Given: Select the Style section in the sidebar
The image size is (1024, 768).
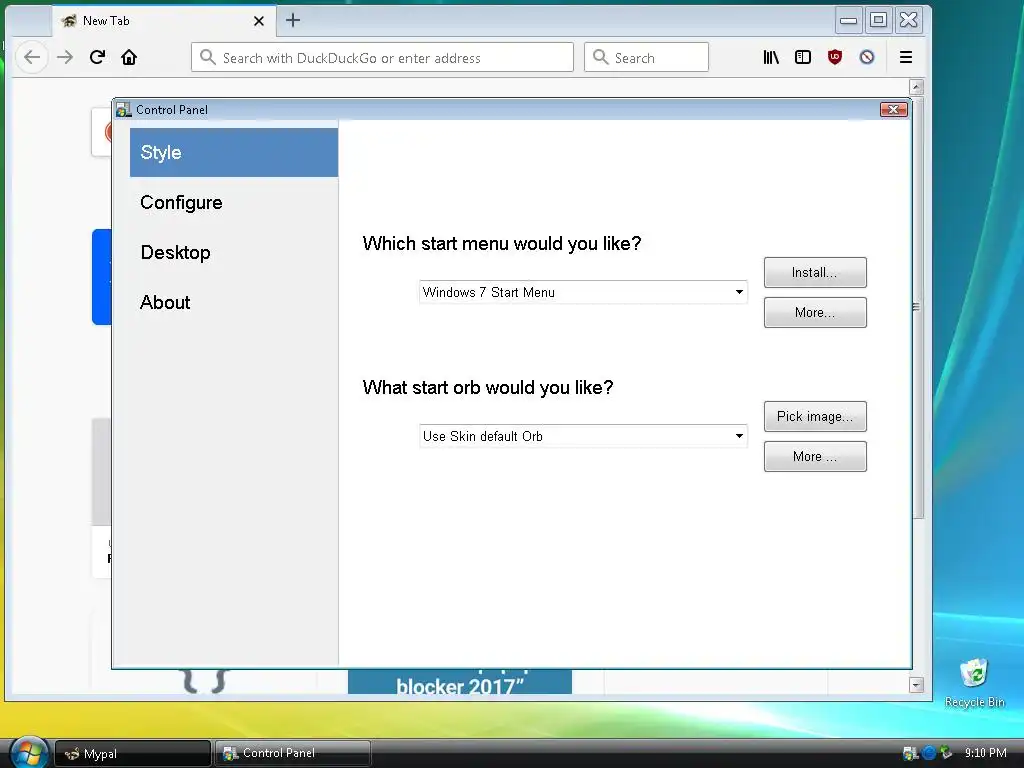Looking at the screenshot, I should pos(234,152).
